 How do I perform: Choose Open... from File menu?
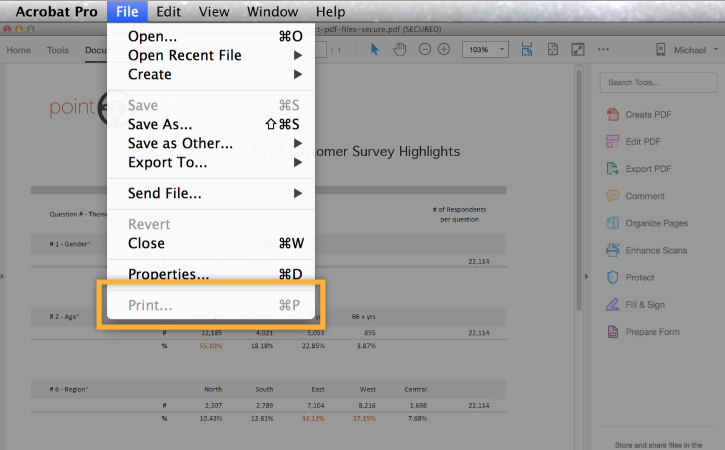tap(211, 36)
